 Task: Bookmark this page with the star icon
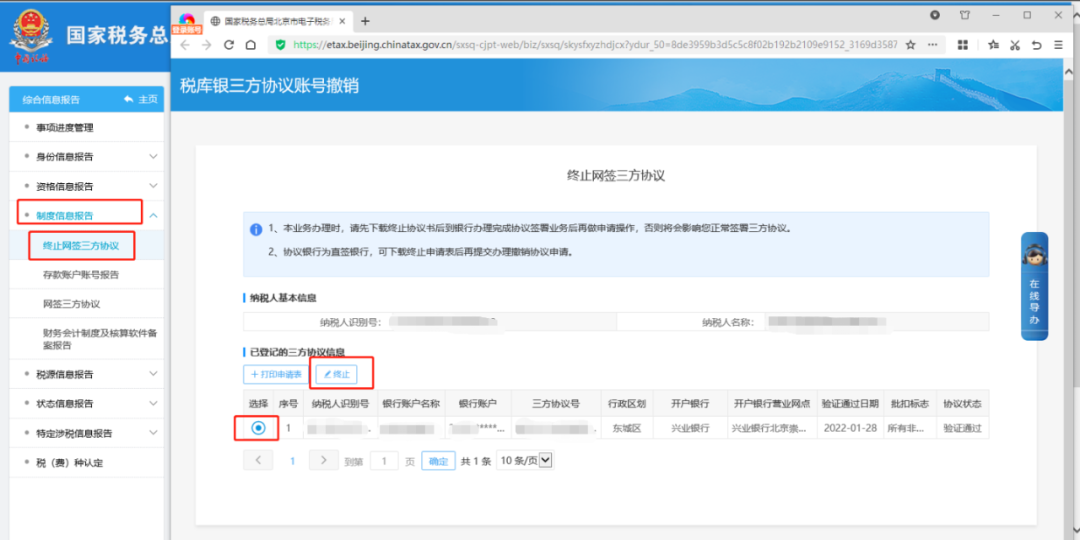pos(910,45)
